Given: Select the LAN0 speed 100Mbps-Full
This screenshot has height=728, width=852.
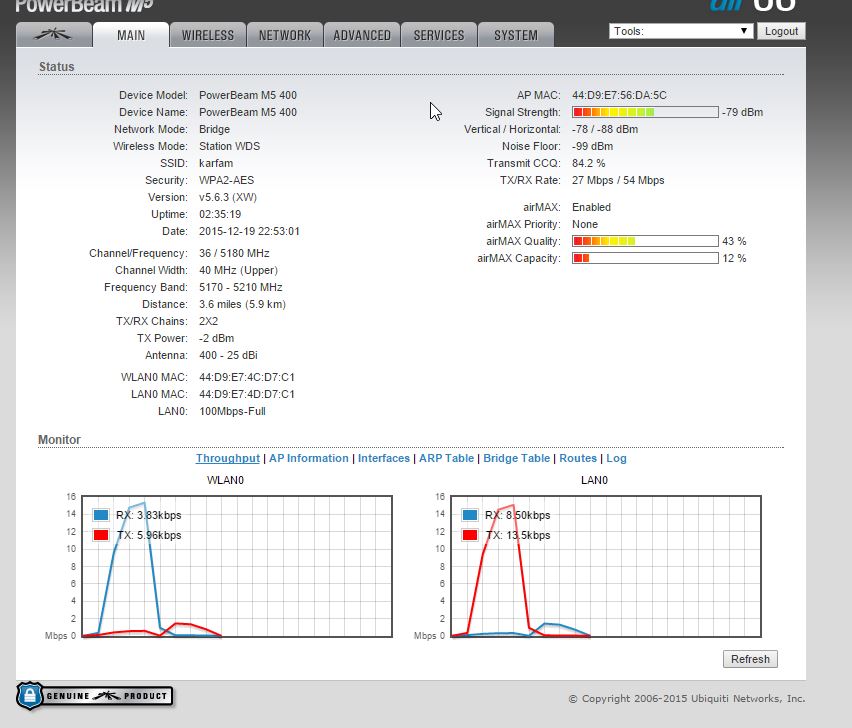Looking at the screenshot, I should (x=232, y=411).
